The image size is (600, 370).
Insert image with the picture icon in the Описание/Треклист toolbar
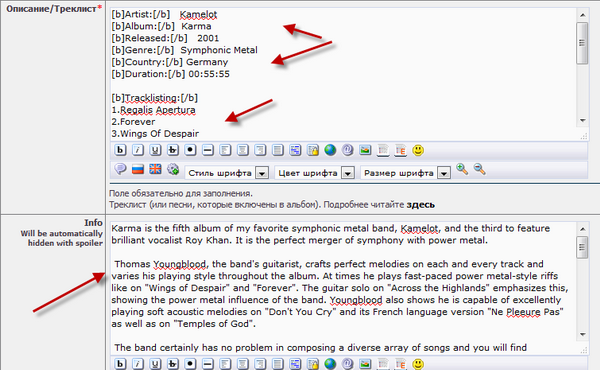[x=365, y=150]
